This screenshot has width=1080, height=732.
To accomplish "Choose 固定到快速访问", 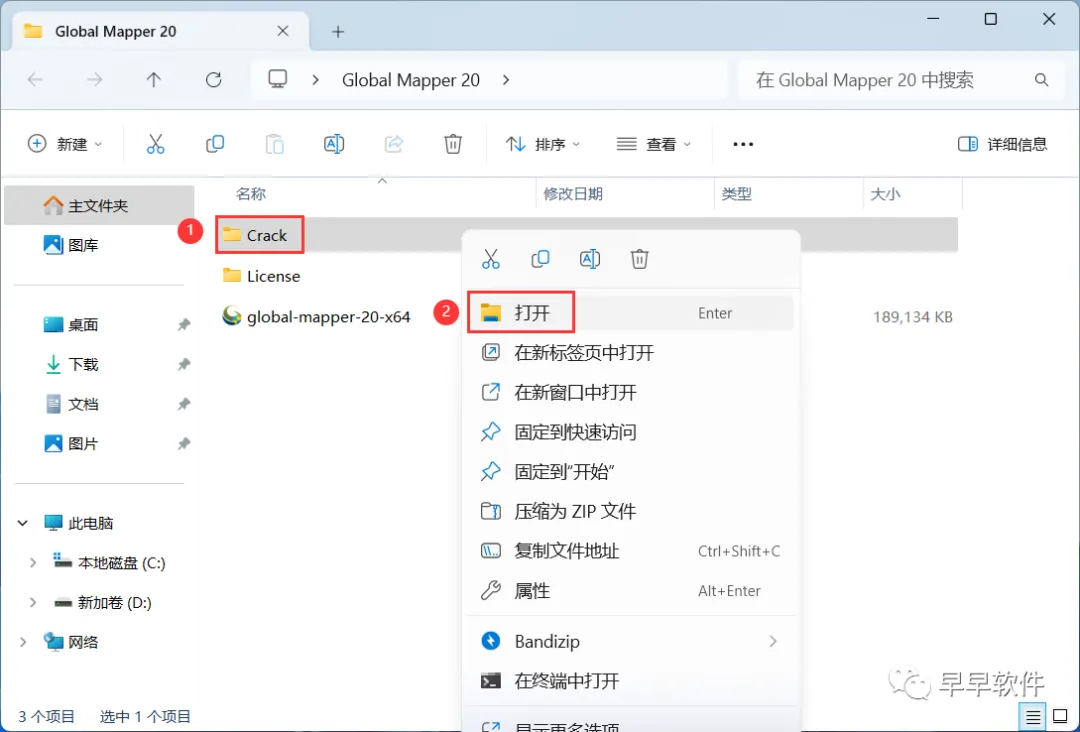I will click(630, 432).
